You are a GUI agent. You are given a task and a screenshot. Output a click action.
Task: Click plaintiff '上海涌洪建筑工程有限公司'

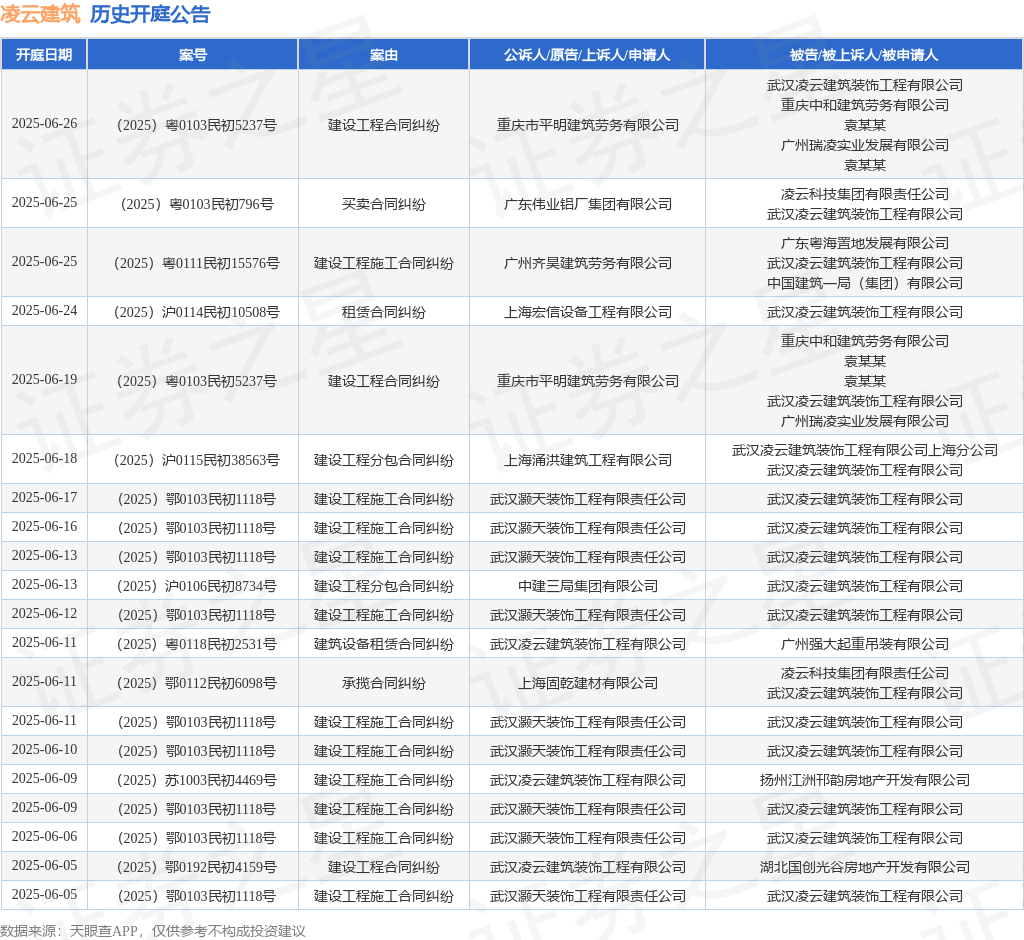tap(588, 461)
